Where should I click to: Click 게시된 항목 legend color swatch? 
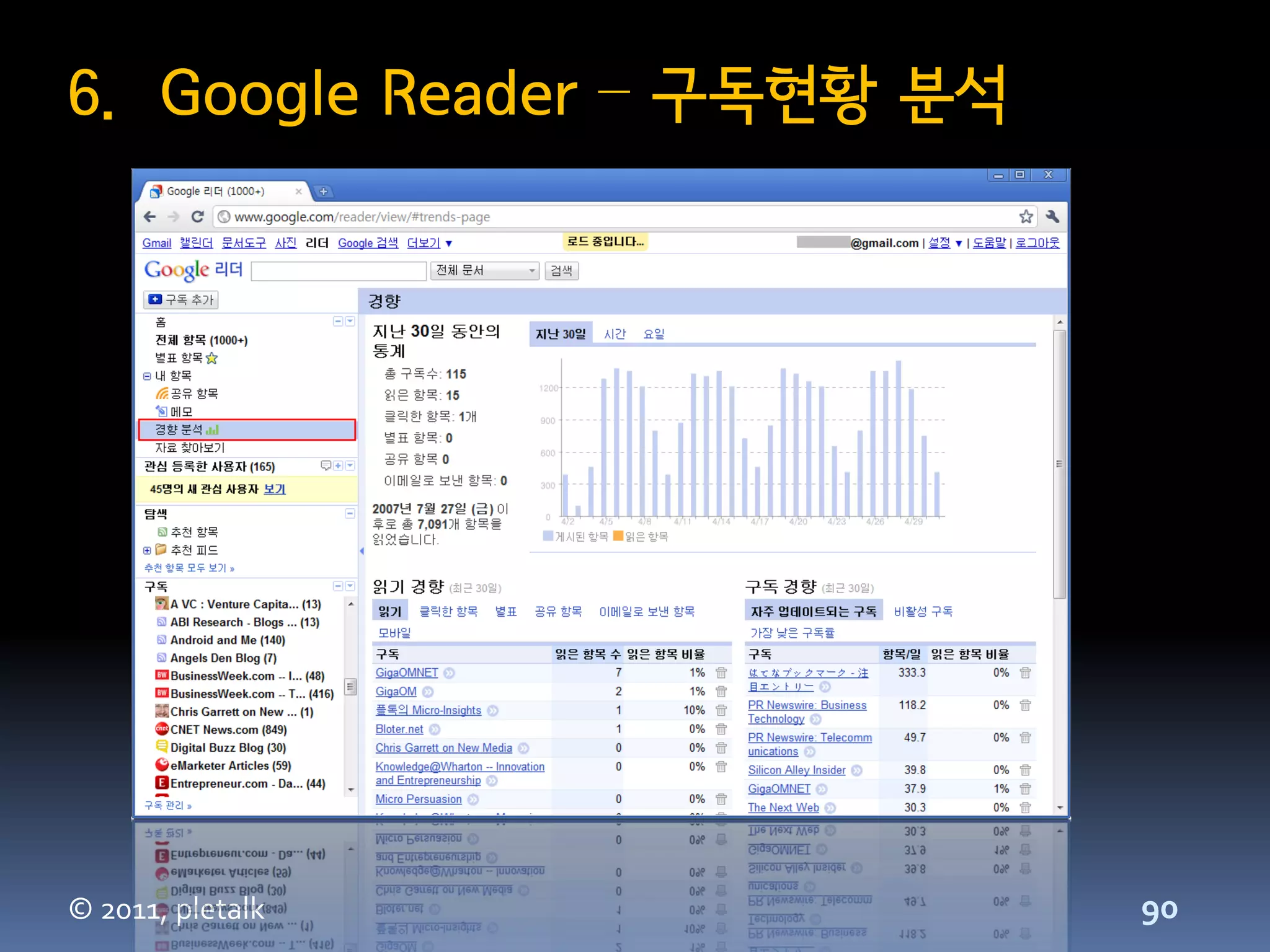548,536
